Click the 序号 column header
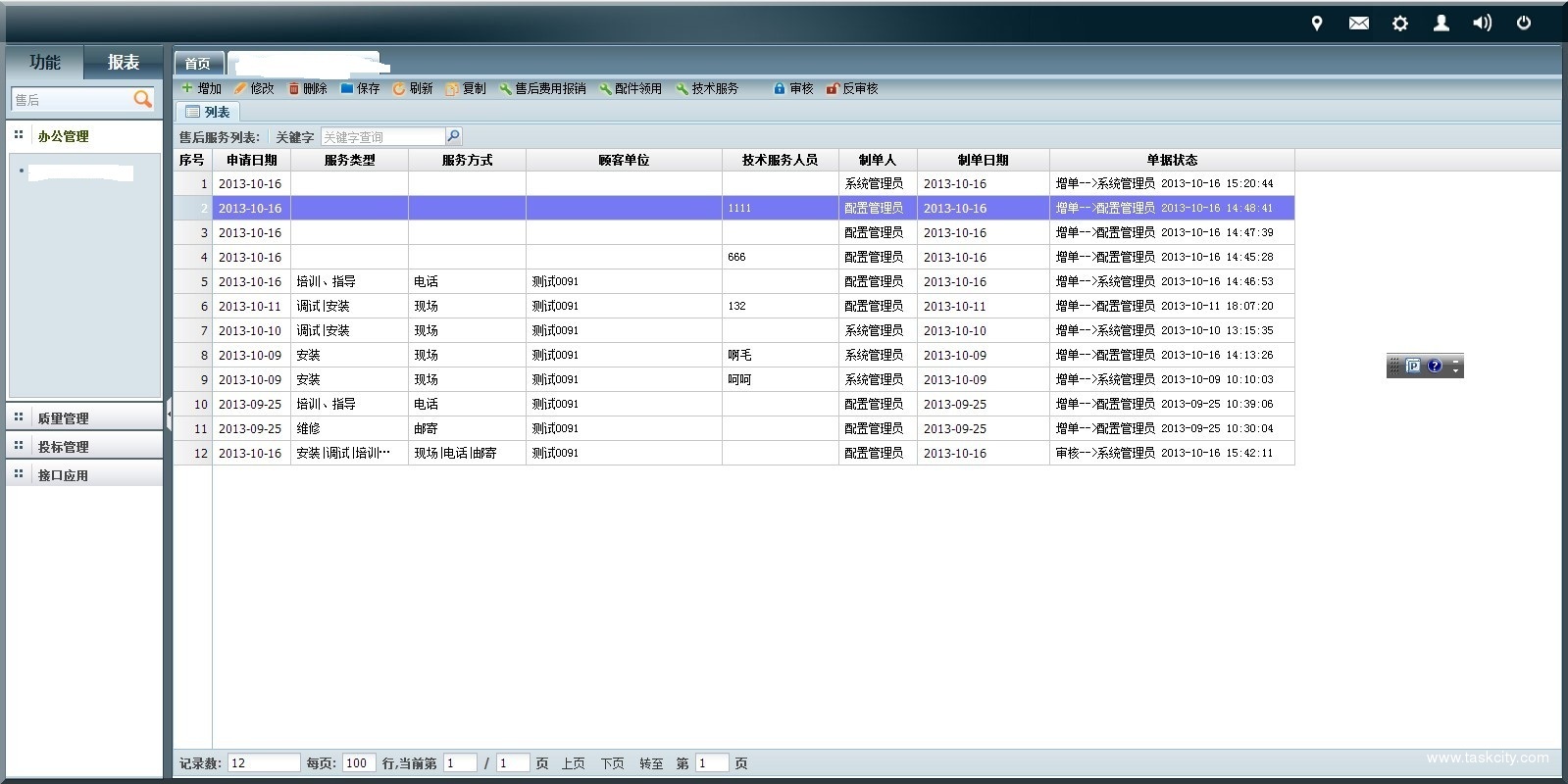This screenshot has height=784, width=1568. pyautogui.click(x=193, y=160)
